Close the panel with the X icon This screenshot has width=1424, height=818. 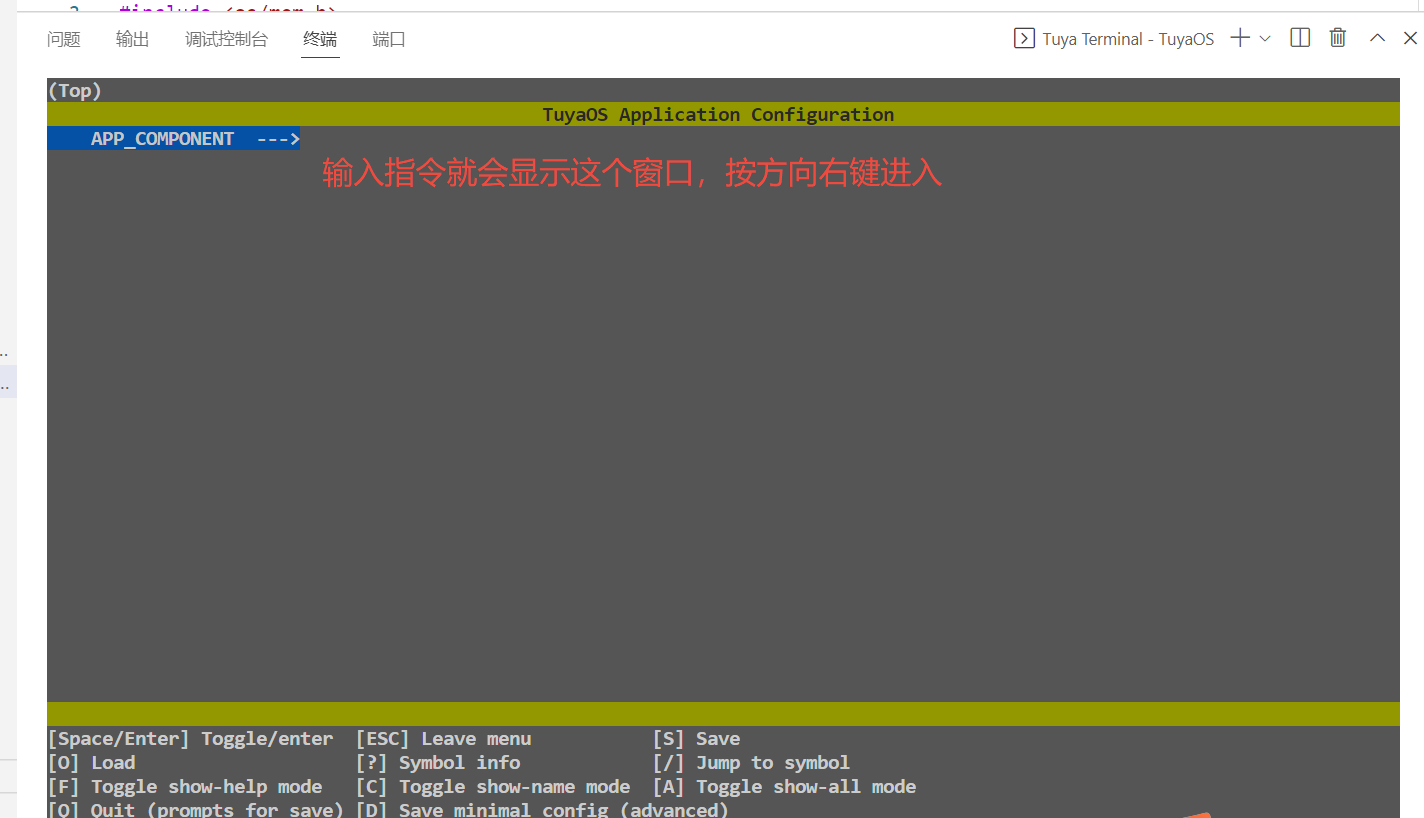point(1411,38)
